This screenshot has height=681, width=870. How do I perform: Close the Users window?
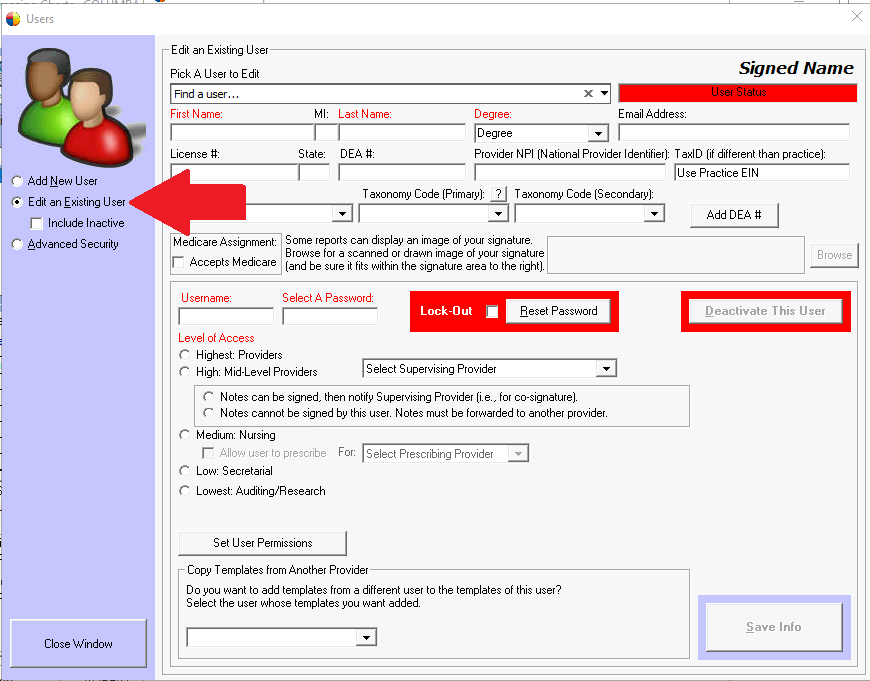point(857,17)
